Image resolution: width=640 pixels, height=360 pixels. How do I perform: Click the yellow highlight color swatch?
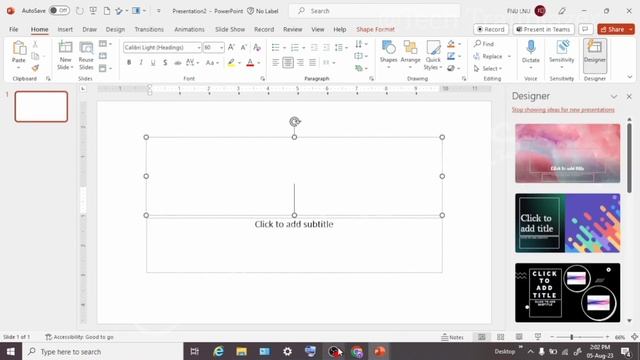[x=231, y=63]
